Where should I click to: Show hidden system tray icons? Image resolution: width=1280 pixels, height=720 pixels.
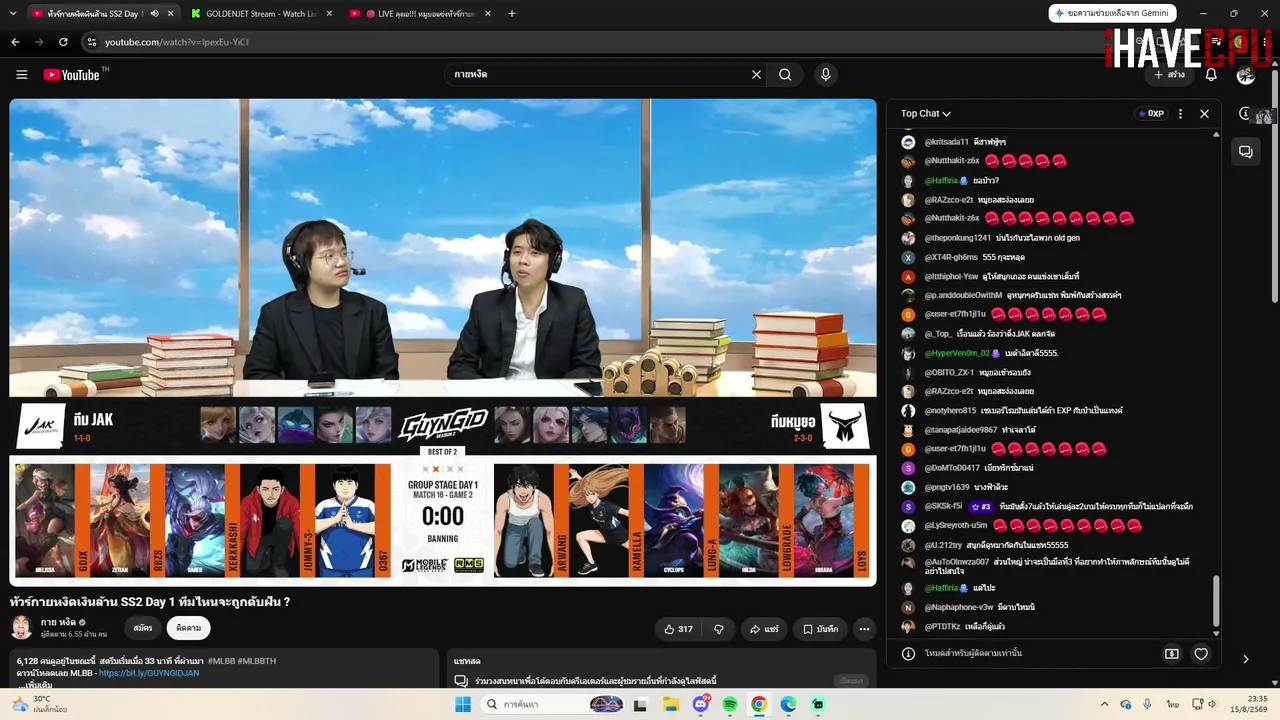point(1104,705)
